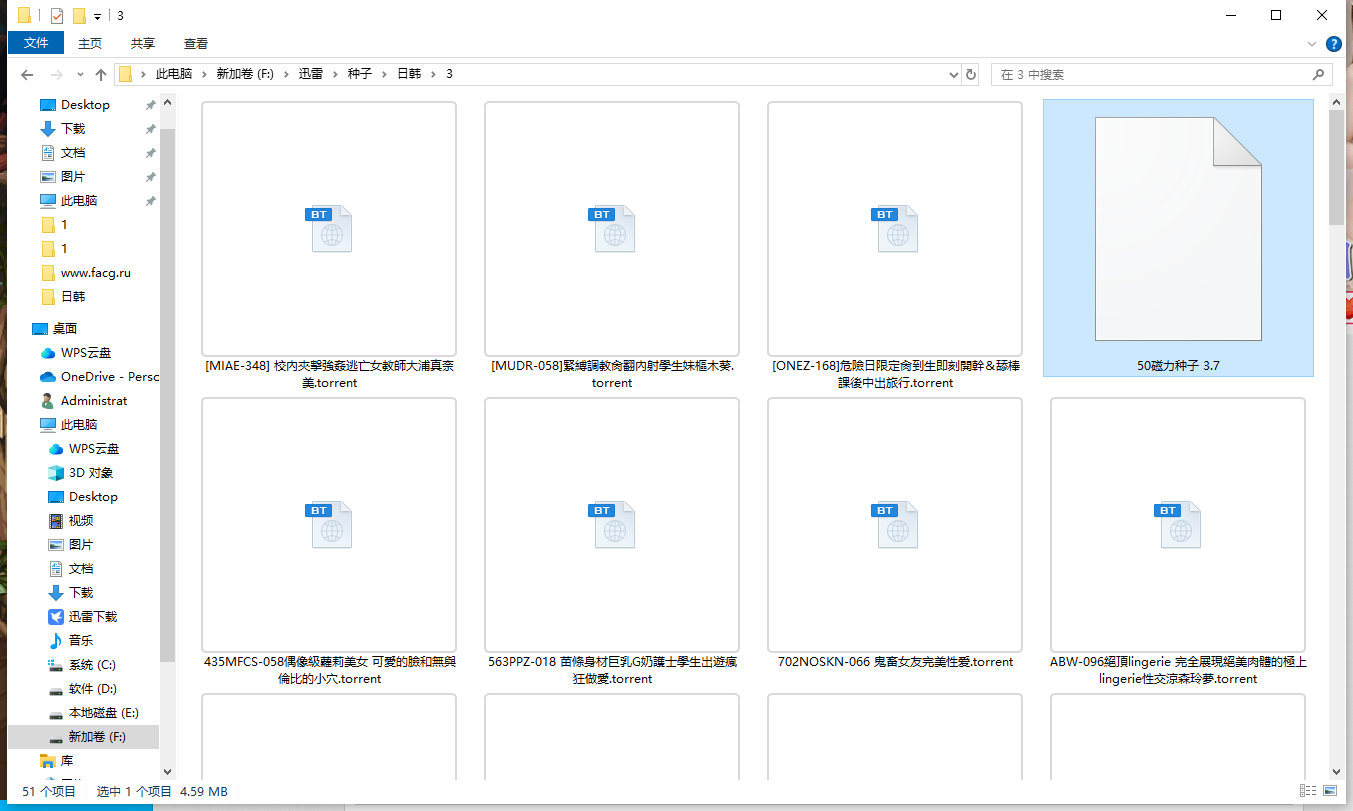Select the MUDR-058 torrent file thumbnail
Screen dimensions: 1353x811
[x=612, y=229]
